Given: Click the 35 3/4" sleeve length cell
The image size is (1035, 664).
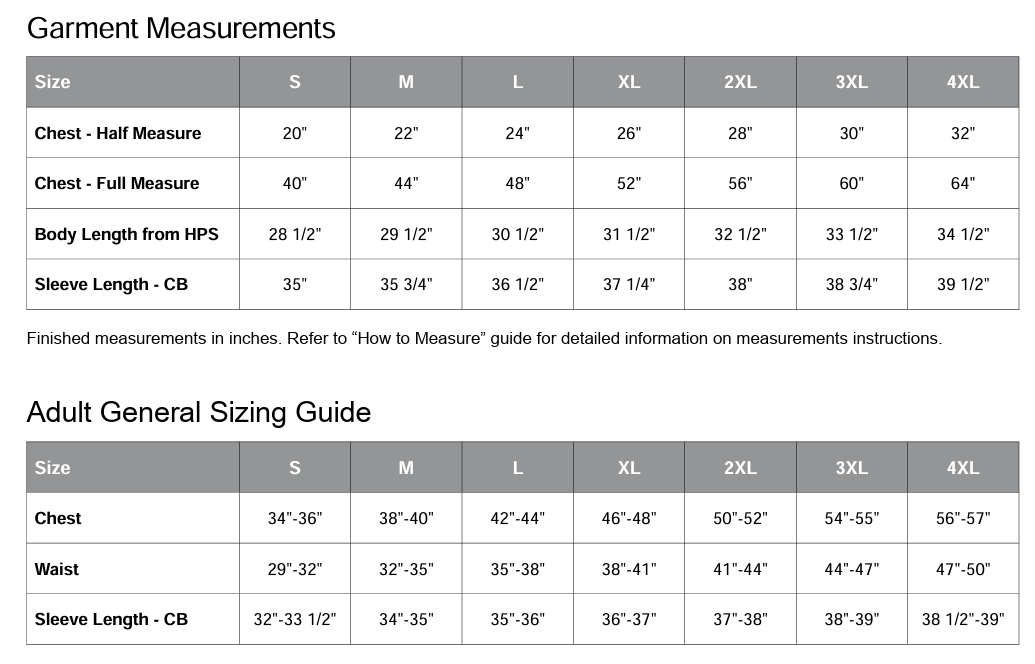Looking at the screenshot, I should (x=406, y=284).
